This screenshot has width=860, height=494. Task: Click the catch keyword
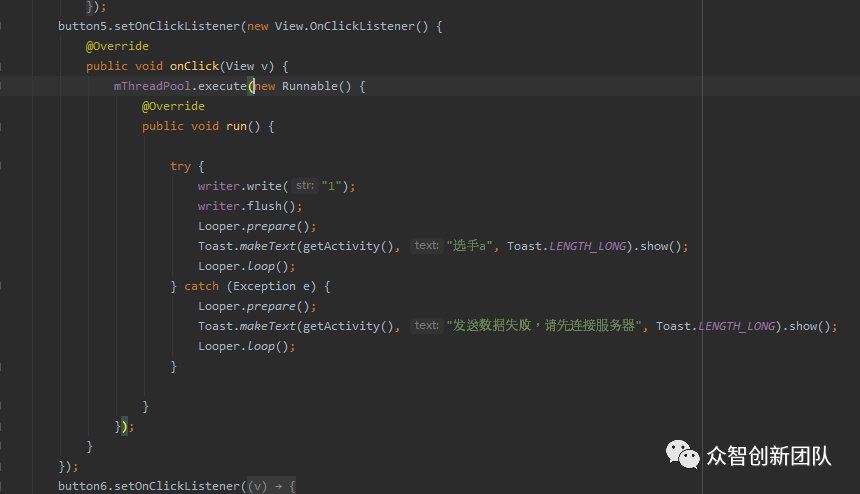201,286
